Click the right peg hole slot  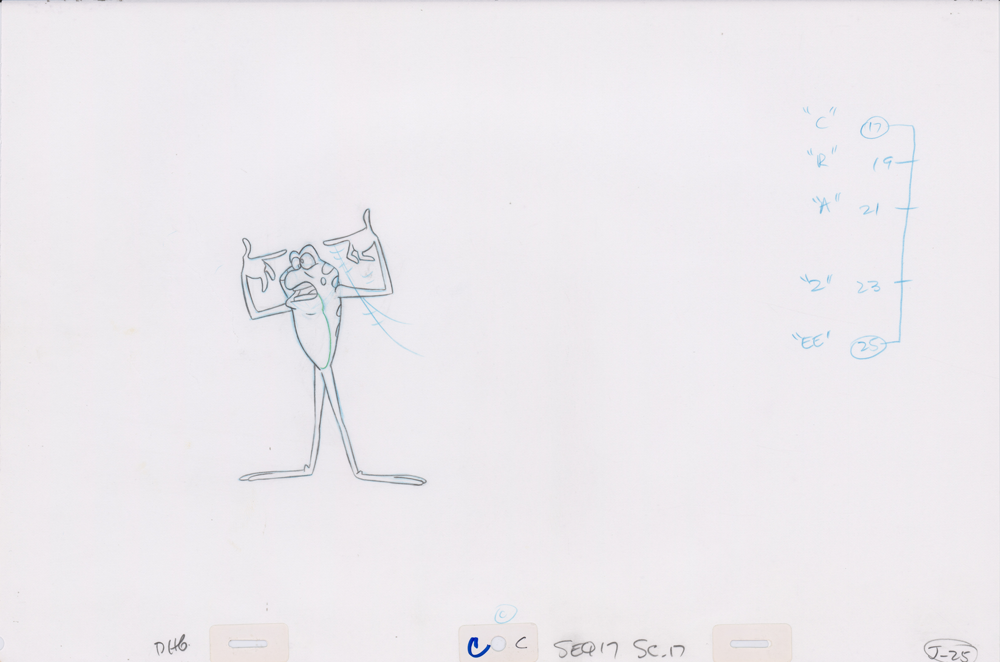[x=750, y=644]
